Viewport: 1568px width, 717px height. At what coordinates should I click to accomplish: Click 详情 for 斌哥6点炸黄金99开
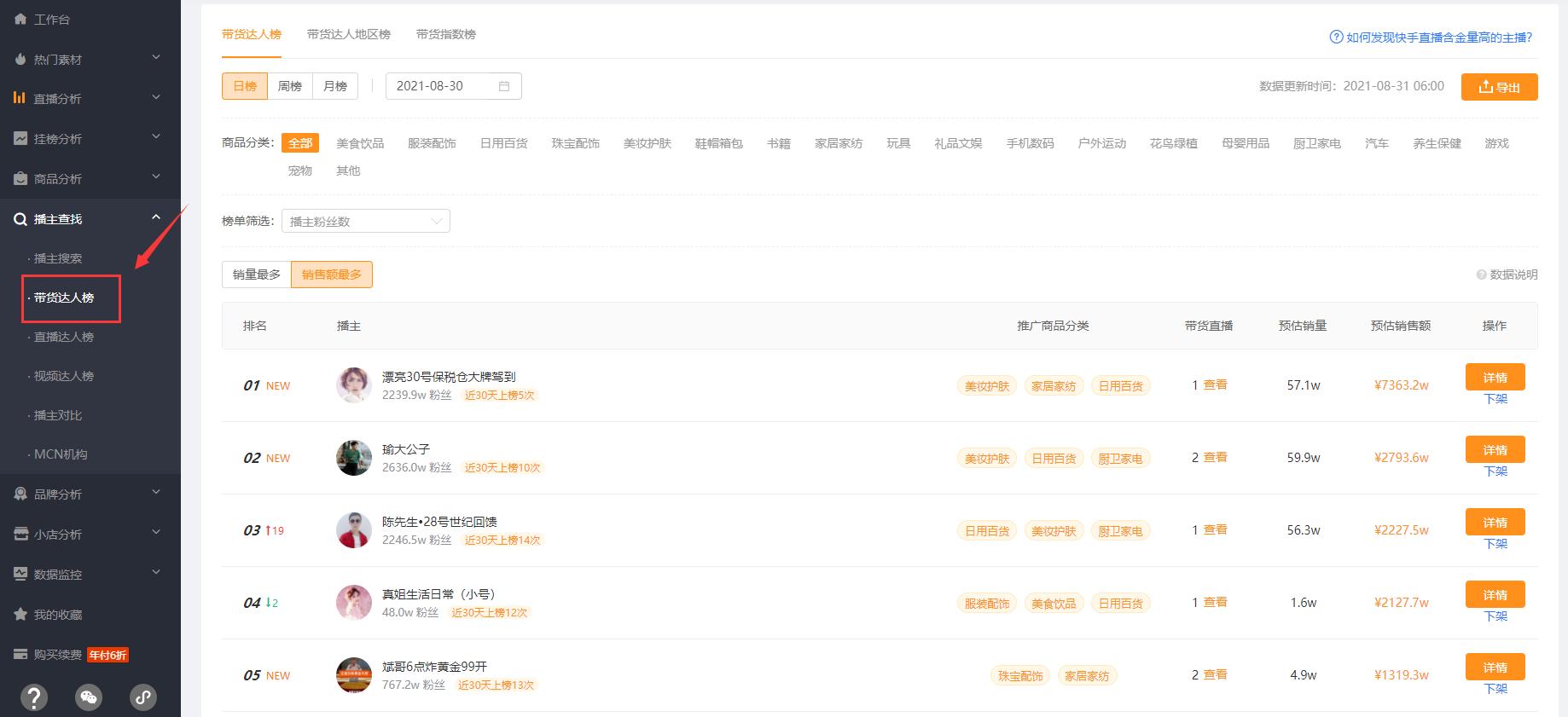point(1495,667)
